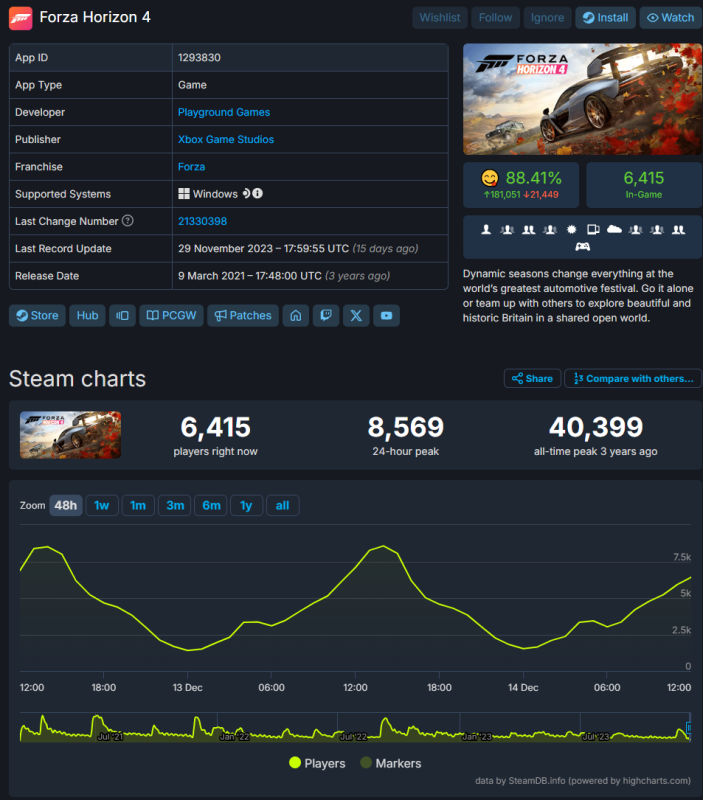Click the negative reviews count 21,449

pos(541,195)
